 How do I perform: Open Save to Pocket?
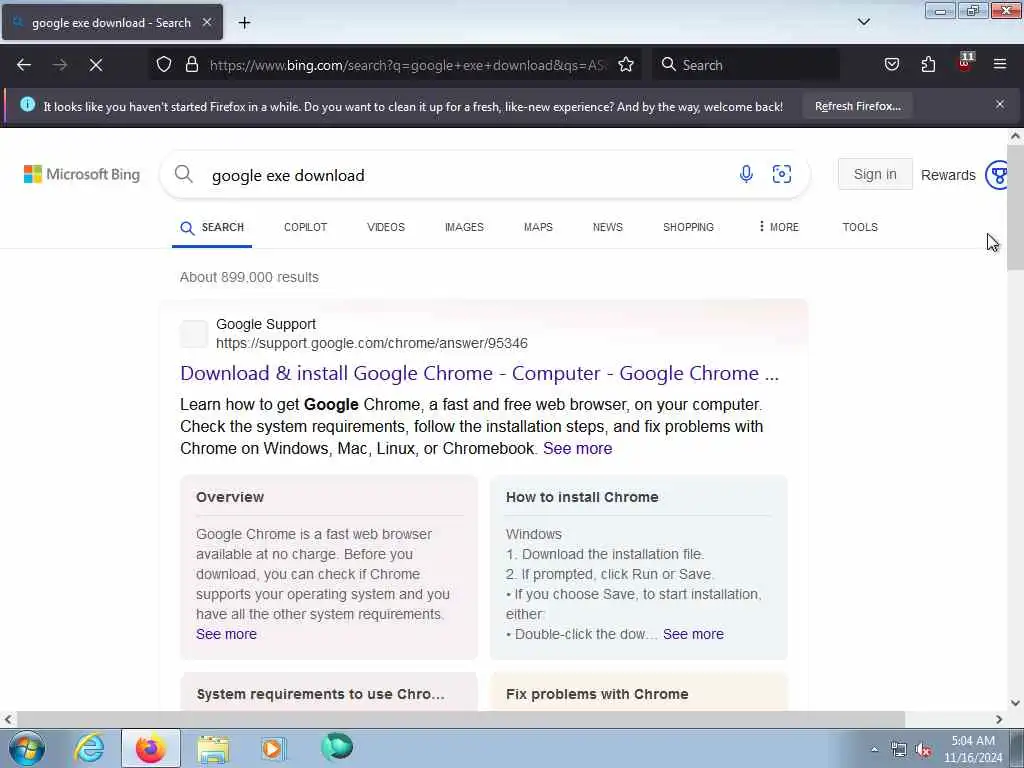892,65
